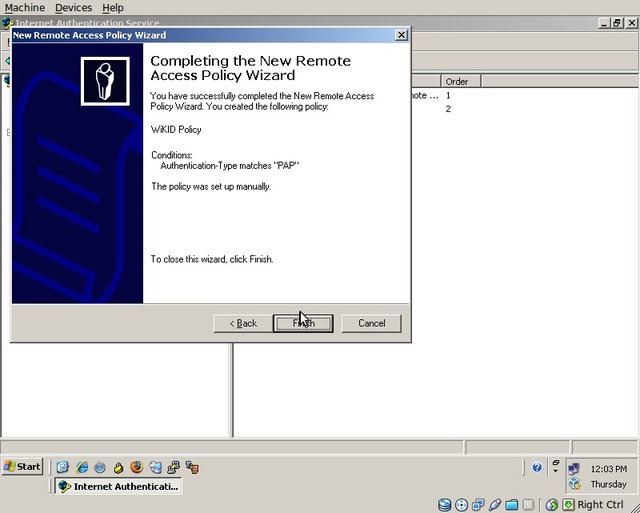Click the VirtualBox optical disc status icon

462,504
